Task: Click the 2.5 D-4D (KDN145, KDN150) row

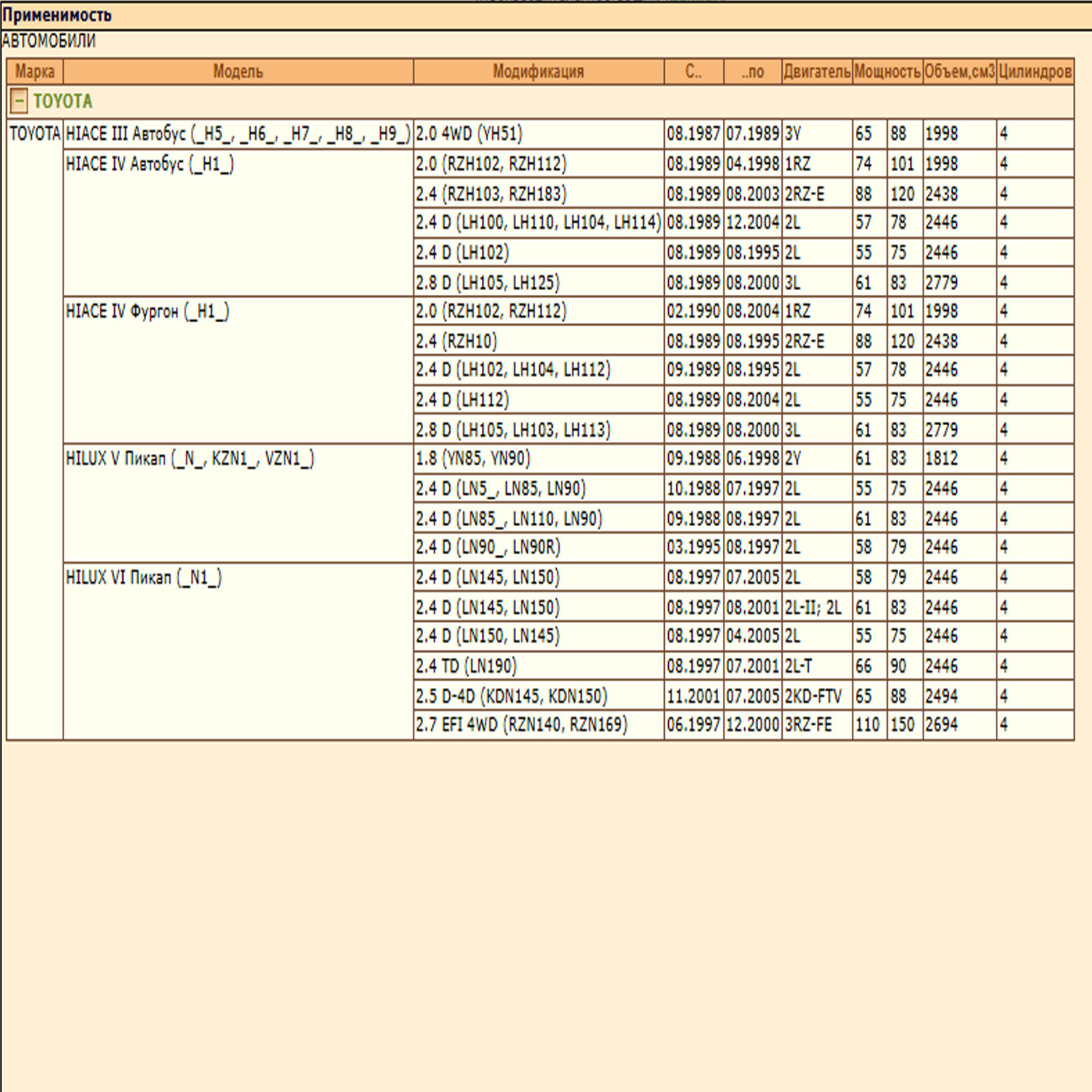Action: (511, 696)
